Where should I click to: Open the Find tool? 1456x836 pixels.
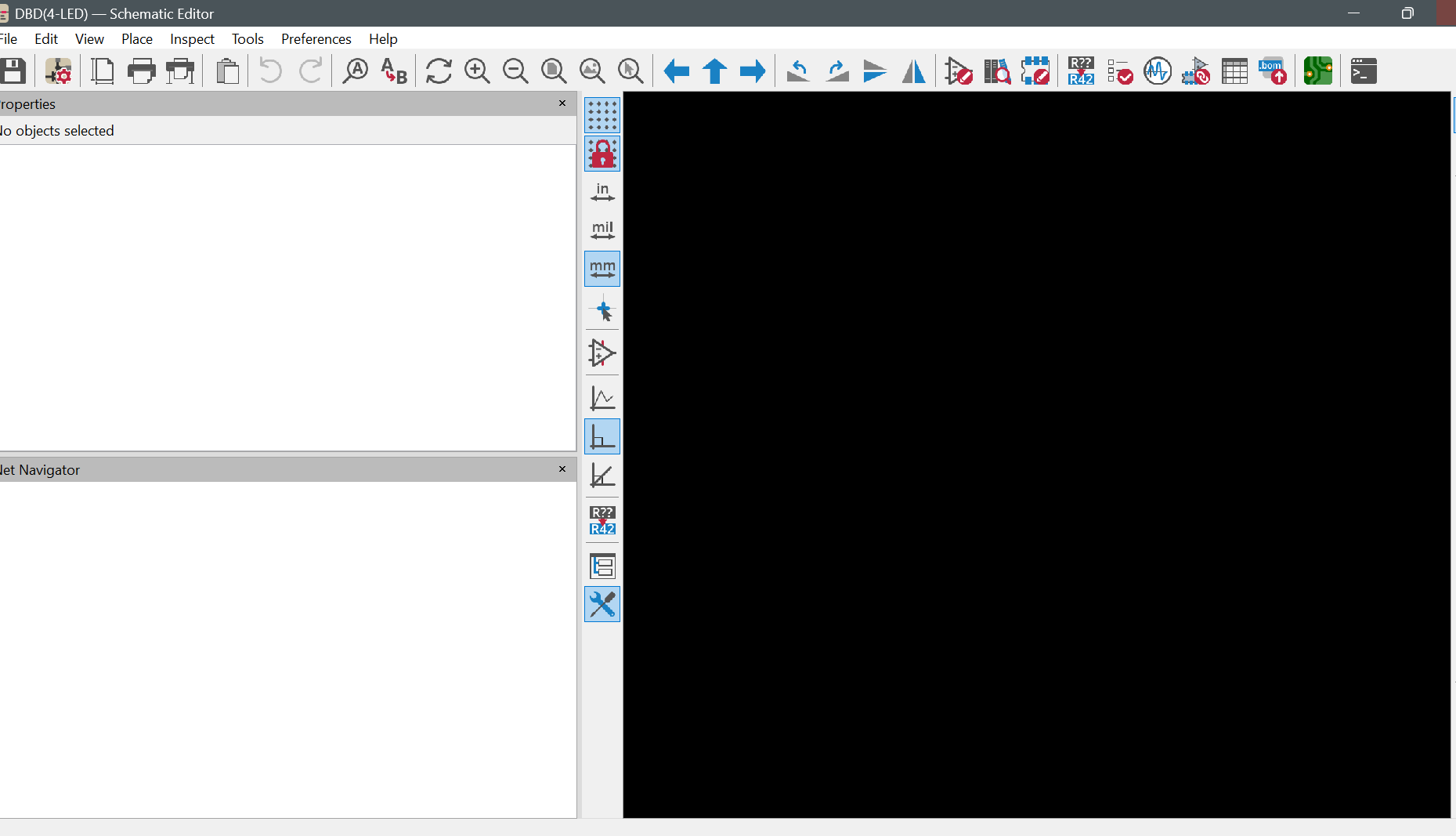pyautogui.click(x=356, y=71)
